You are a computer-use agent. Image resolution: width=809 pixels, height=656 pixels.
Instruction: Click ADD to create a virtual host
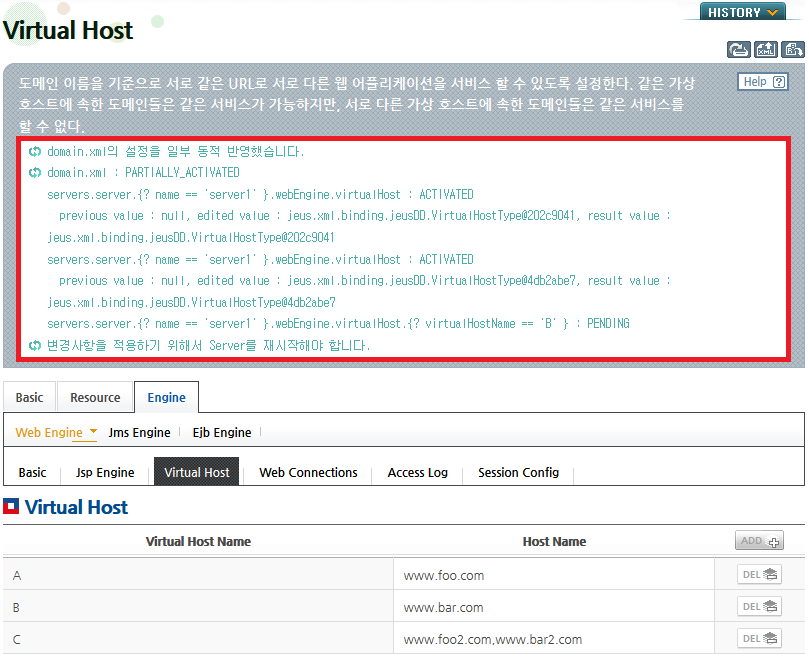pyautogui.click(x=759, y=540)
